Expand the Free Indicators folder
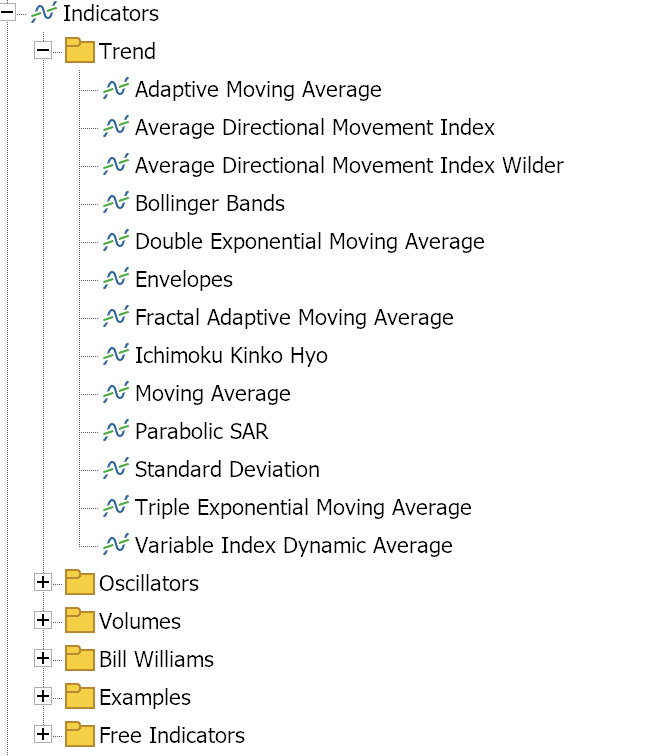Image resolution: width=650 pixels, height=756 pixels. [x=42, y=735]
